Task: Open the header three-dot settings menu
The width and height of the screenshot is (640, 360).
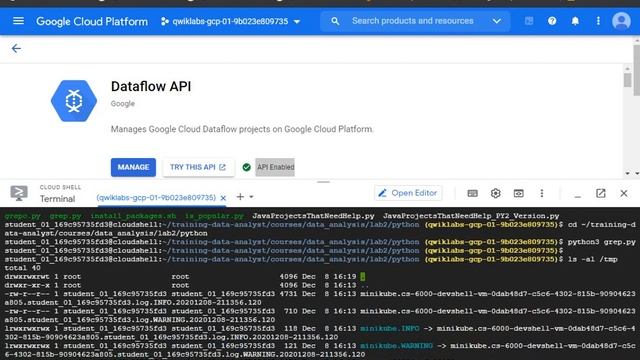Action: [x=598, y=21]
